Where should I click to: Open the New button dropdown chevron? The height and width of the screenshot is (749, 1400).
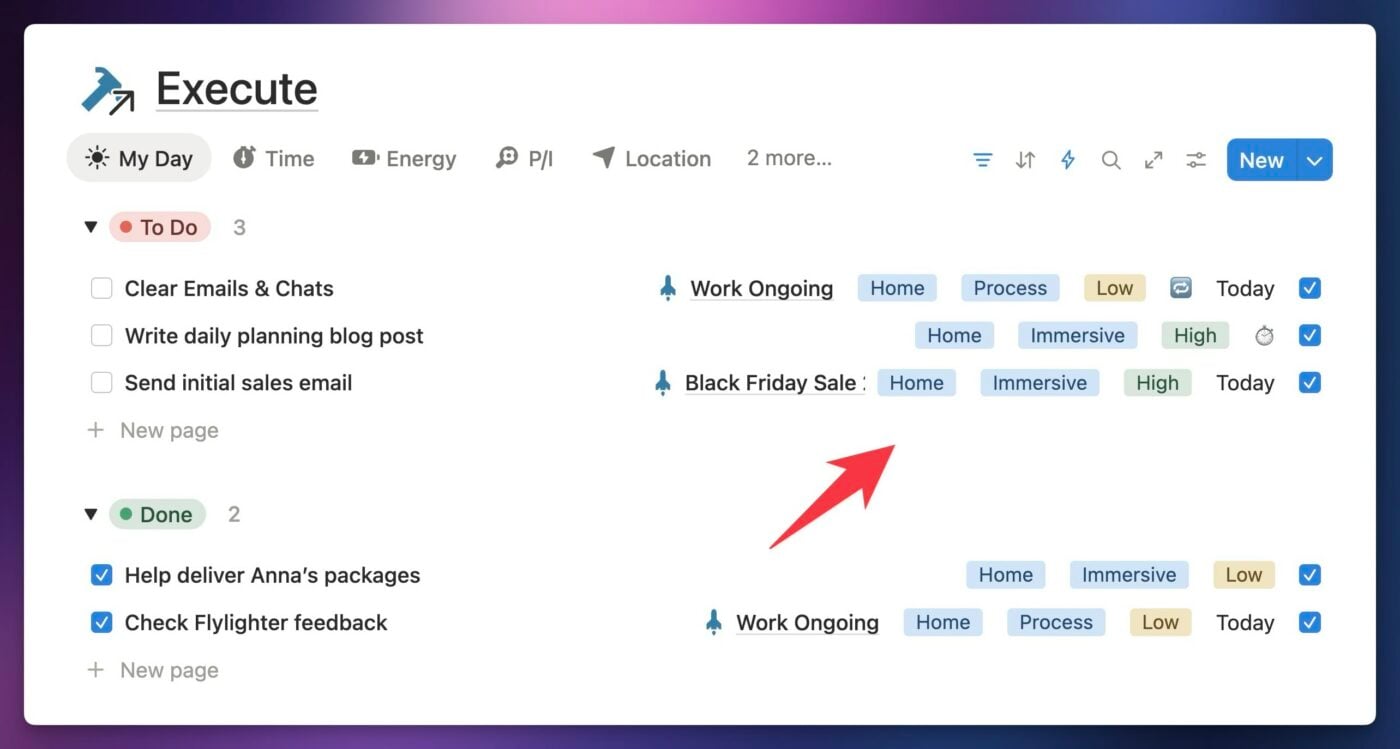pyautogui.click(x=1311, y=159)
